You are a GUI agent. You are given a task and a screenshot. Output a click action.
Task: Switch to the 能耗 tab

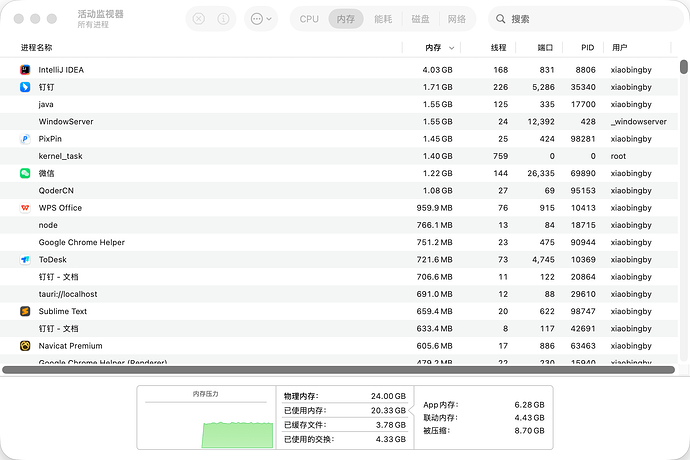tap(383, 19)
